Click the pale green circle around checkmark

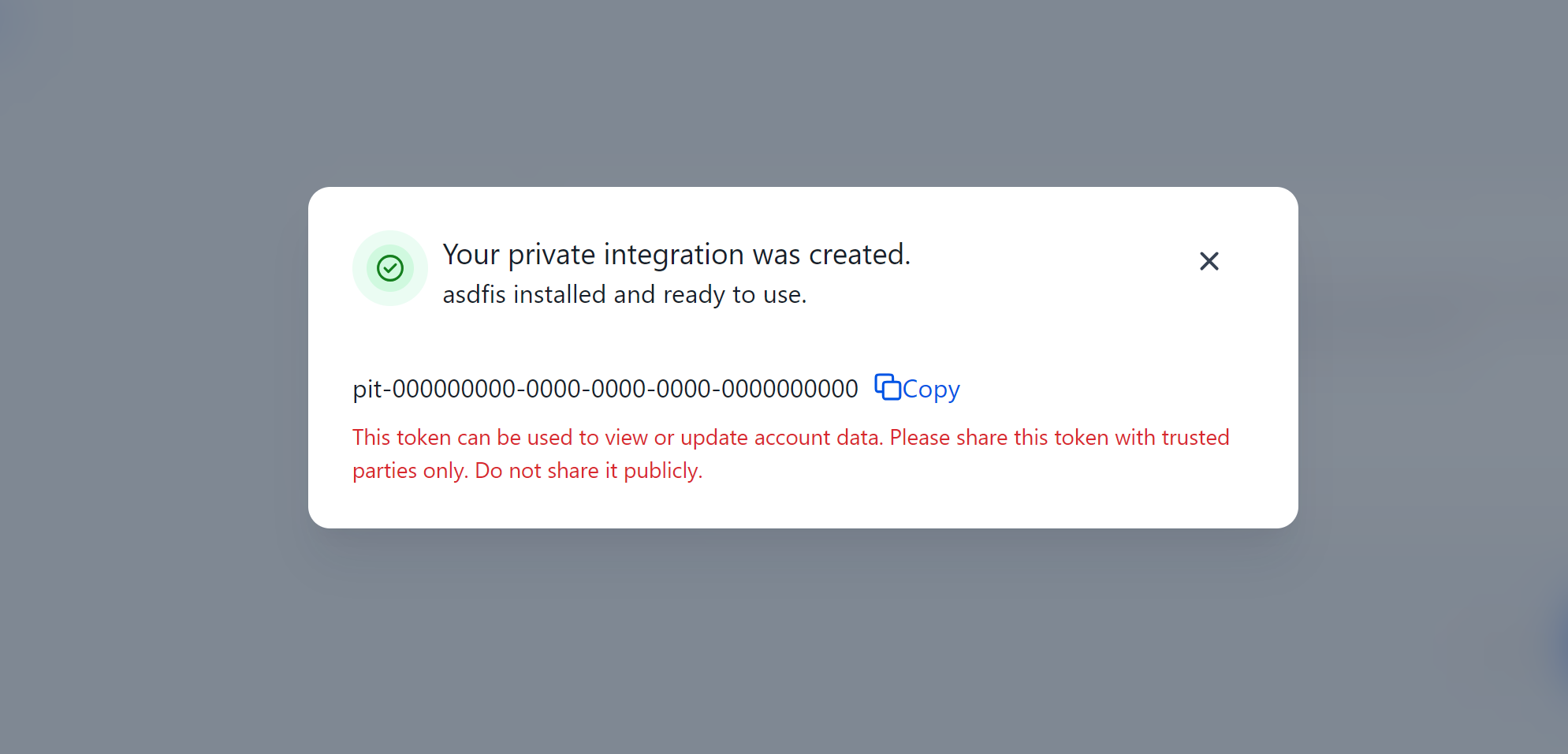390,268
